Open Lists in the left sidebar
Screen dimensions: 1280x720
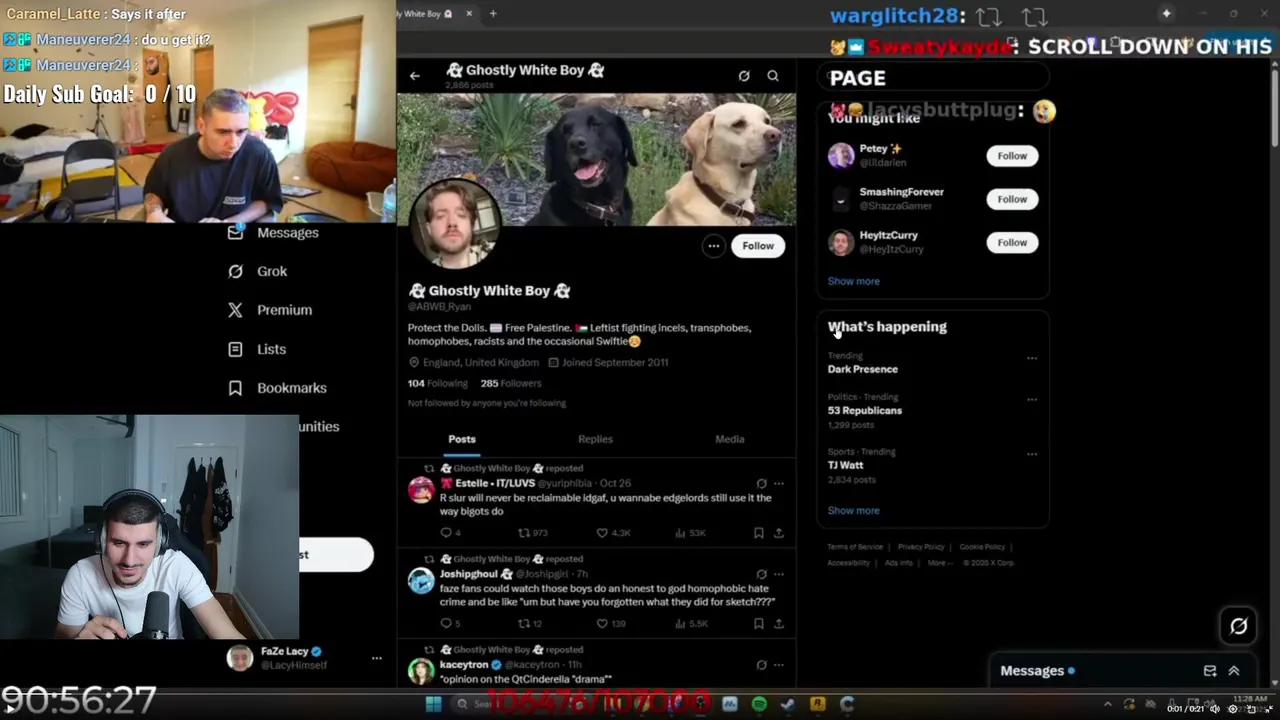pos(257,349)
